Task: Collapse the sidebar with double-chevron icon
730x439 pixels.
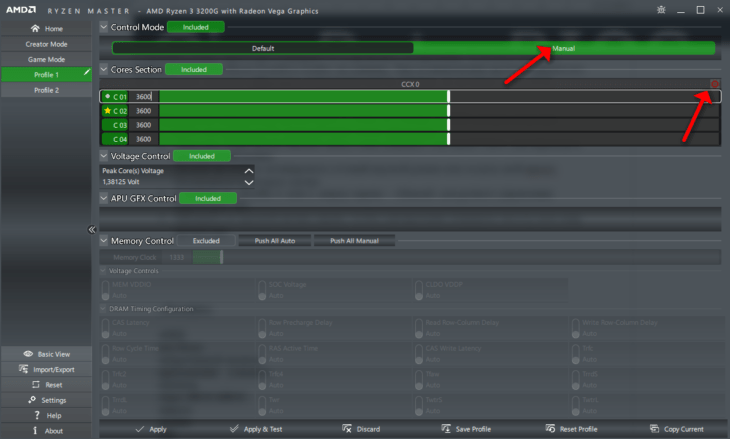Action: pyautogui.click(x=92, y=229)
